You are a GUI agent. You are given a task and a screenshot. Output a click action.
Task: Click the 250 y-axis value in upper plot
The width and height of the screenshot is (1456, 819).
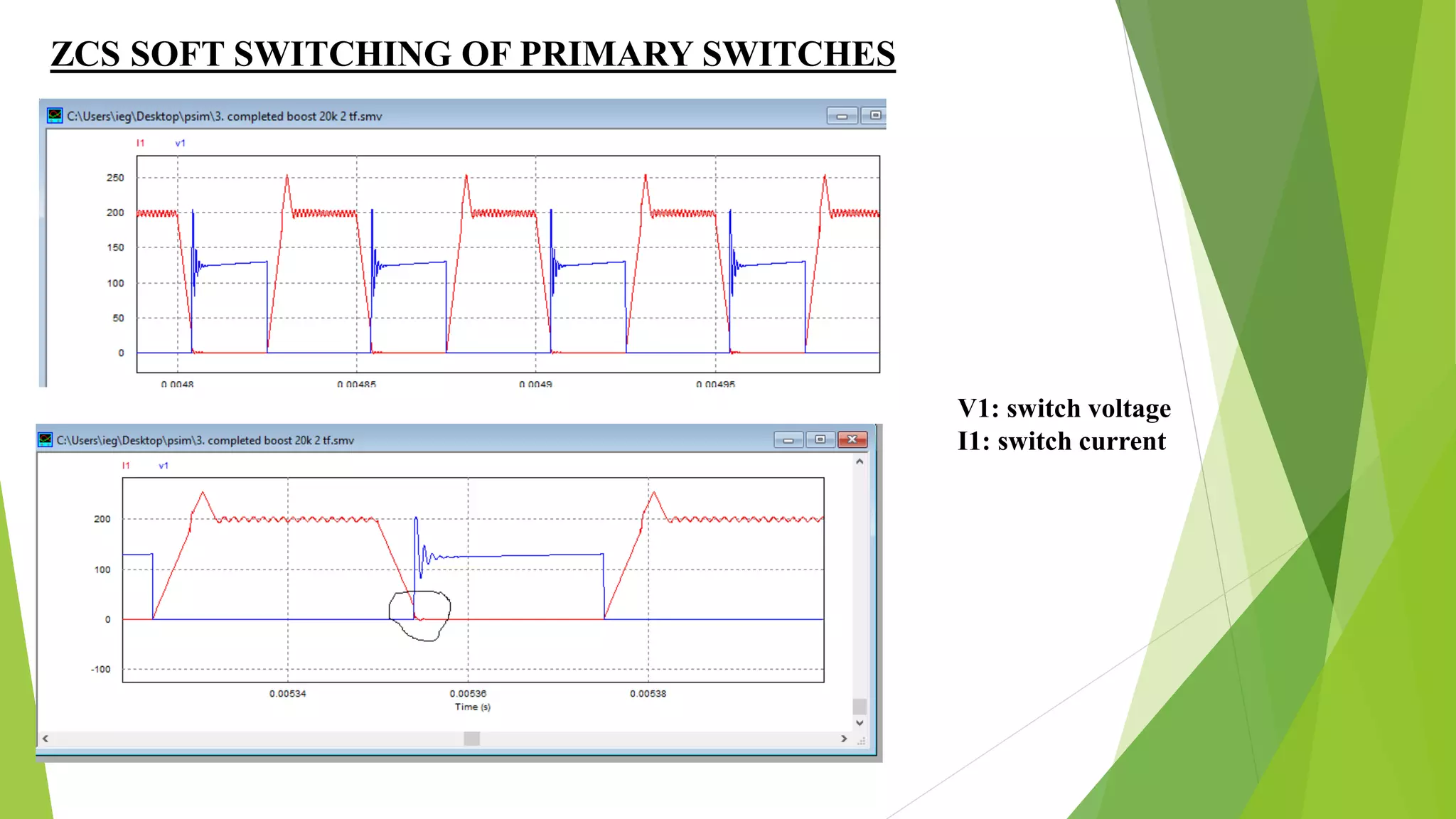pyautogui.click(x=115, y=178)
